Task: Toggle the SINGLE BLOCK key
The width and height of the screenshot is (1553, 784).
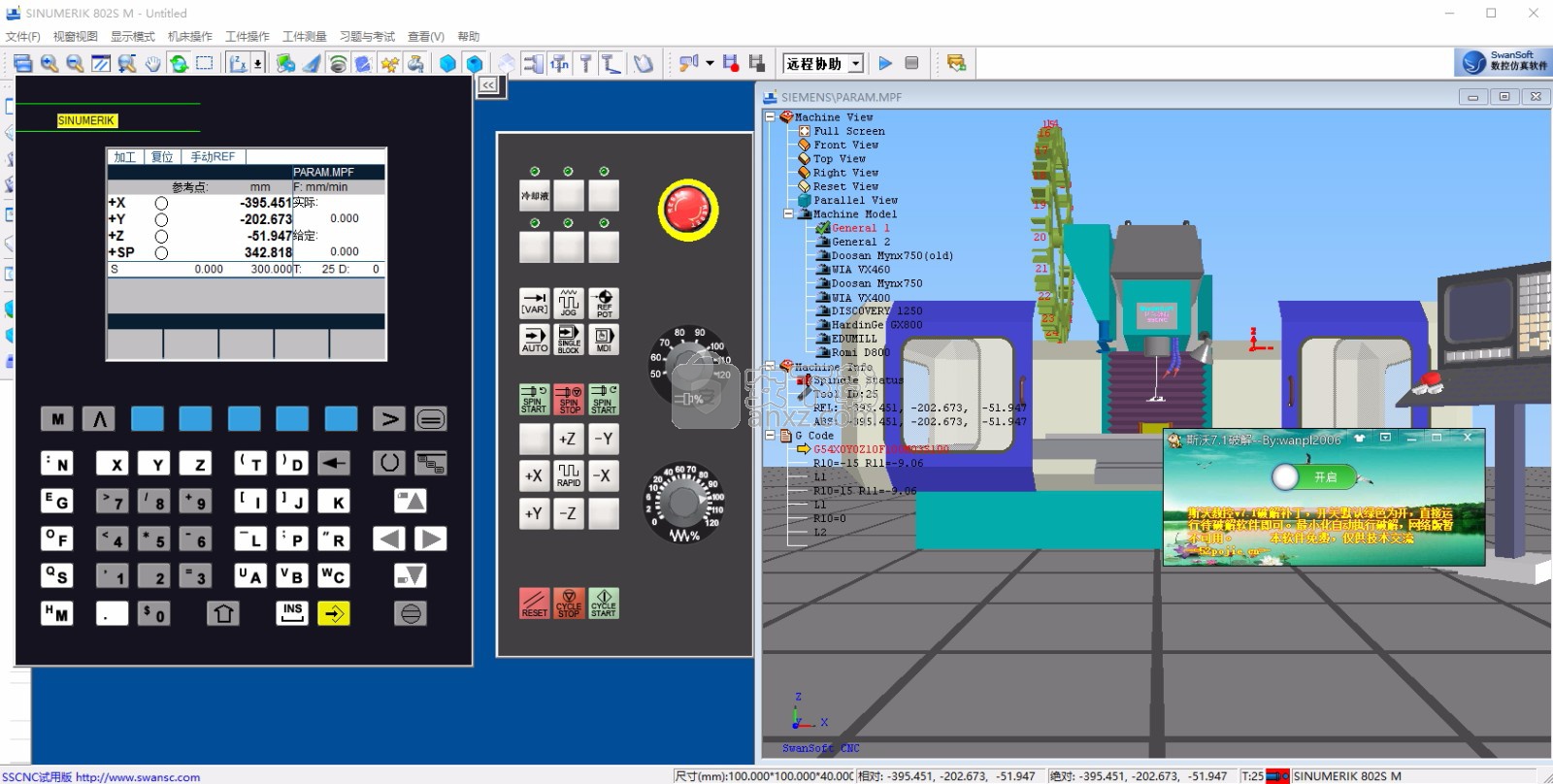Action: [x=569, y=339]
